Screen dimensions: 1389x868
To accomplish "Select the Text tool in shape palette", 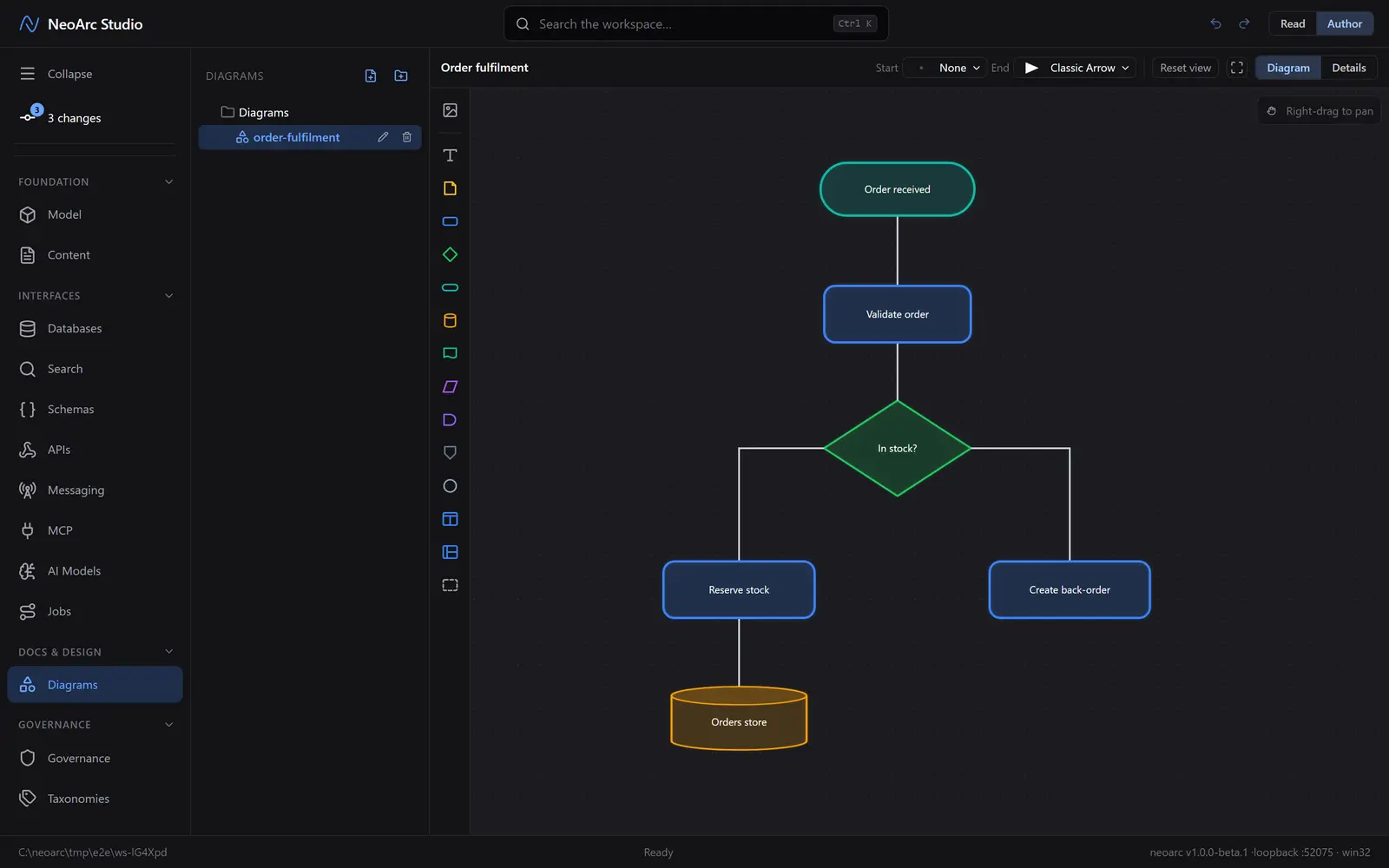I will click(x=450, y=155).
